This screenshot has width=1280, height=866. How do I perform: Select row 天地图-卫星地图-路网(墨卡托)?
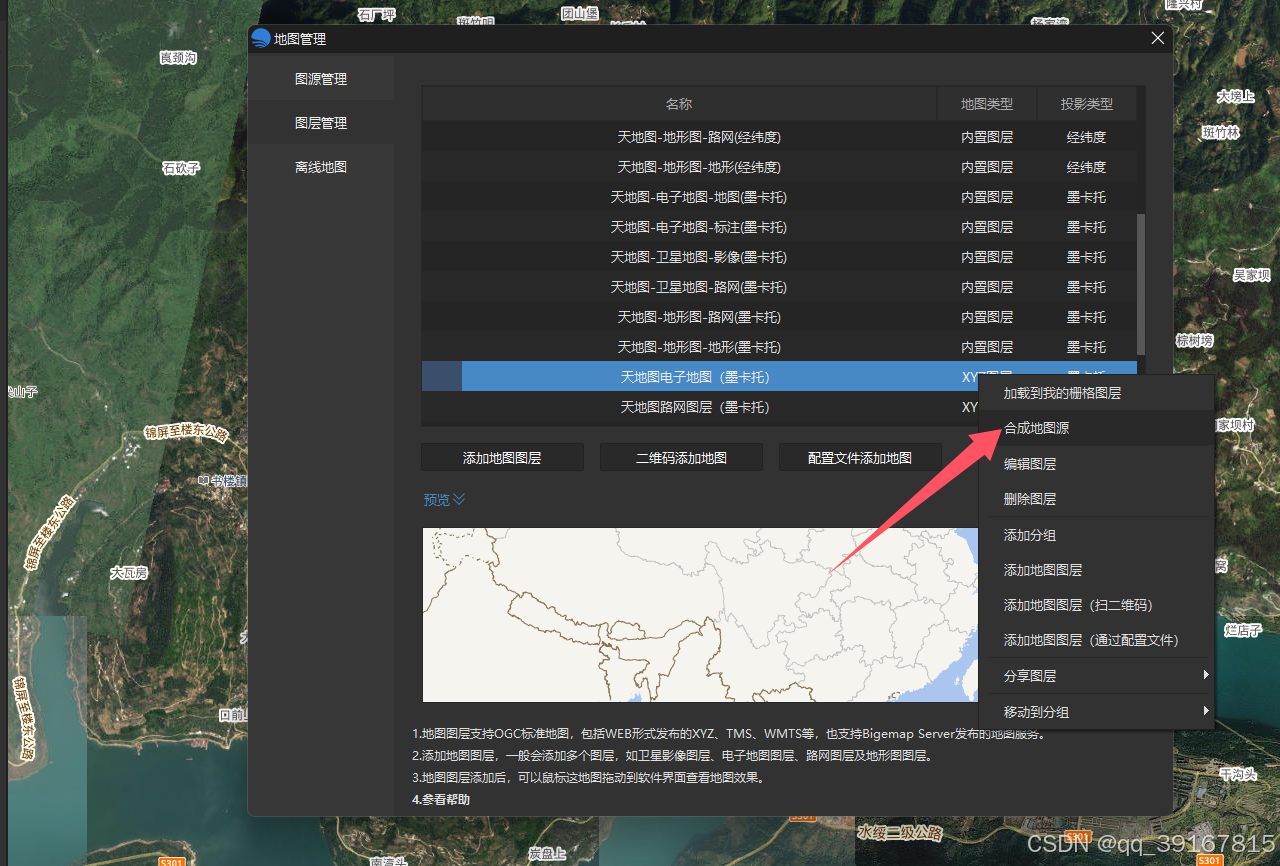(779, 287)
